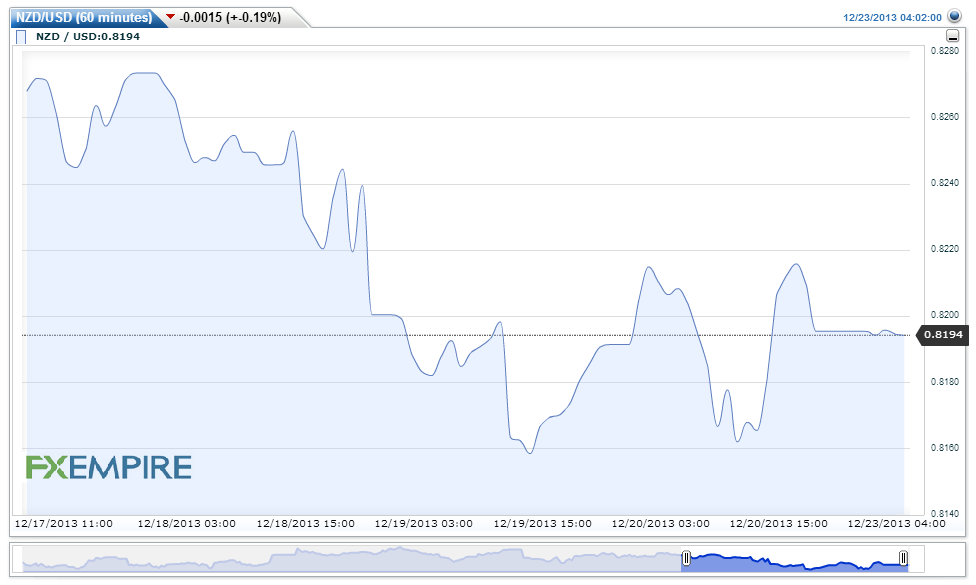Click the 12/18/2013 15:00 x-axis label
976x585 pixels.
[306, 524]
